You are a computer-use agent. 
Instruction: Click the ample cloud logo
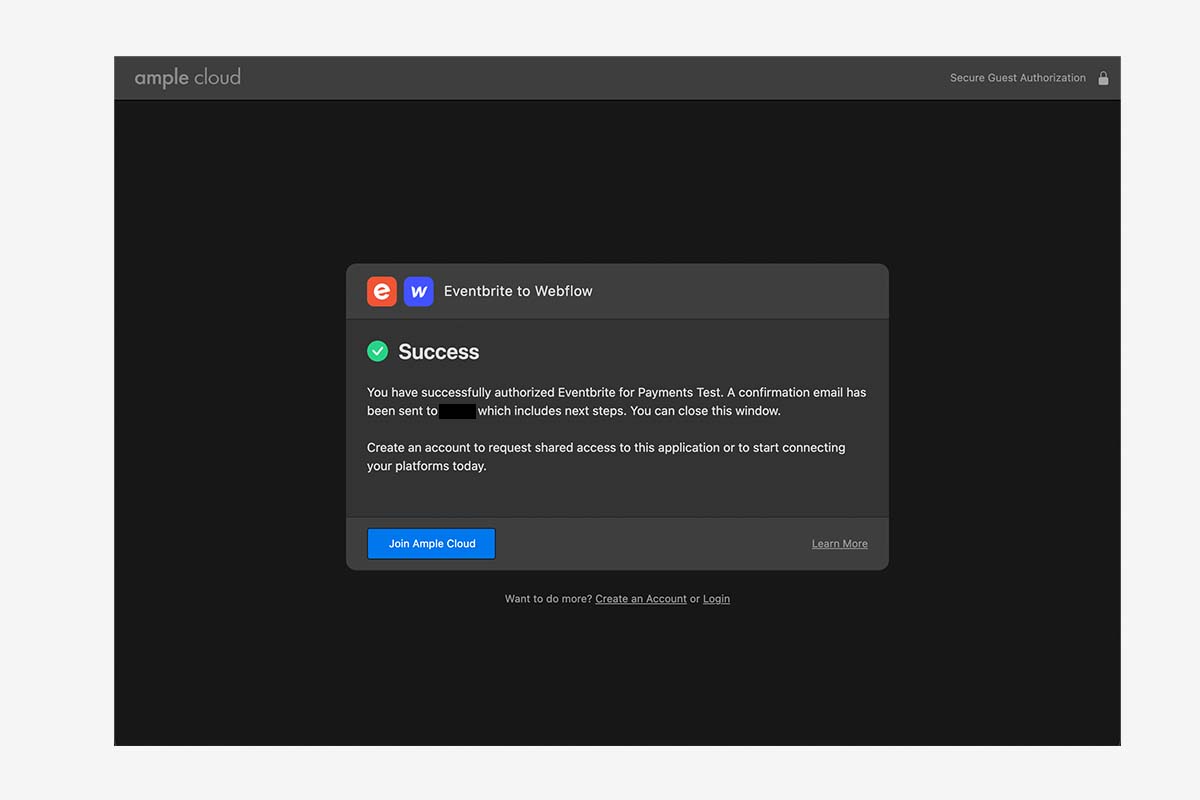pos(188,77)
